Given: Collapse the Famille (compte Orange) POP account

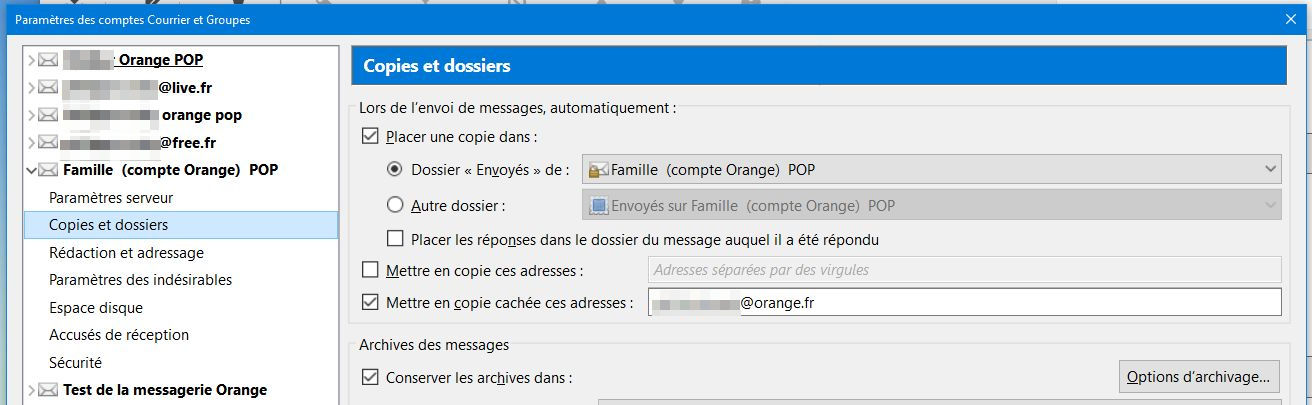Looking at the screenshot, I should click(x=31, y=170).
